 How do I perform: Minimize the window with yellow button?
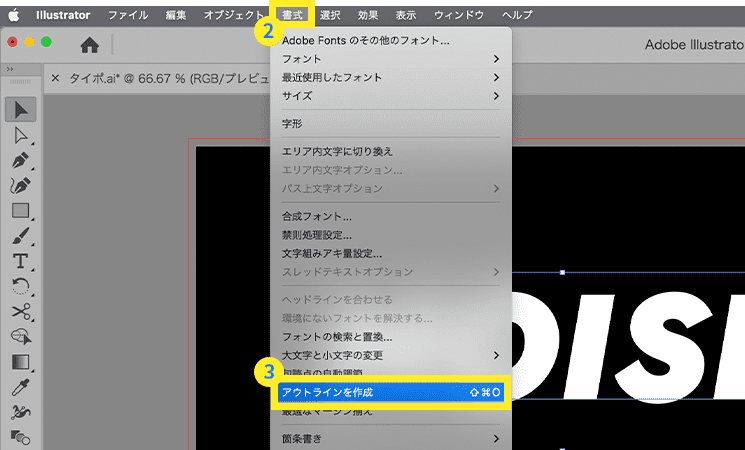tap(29, 42)
